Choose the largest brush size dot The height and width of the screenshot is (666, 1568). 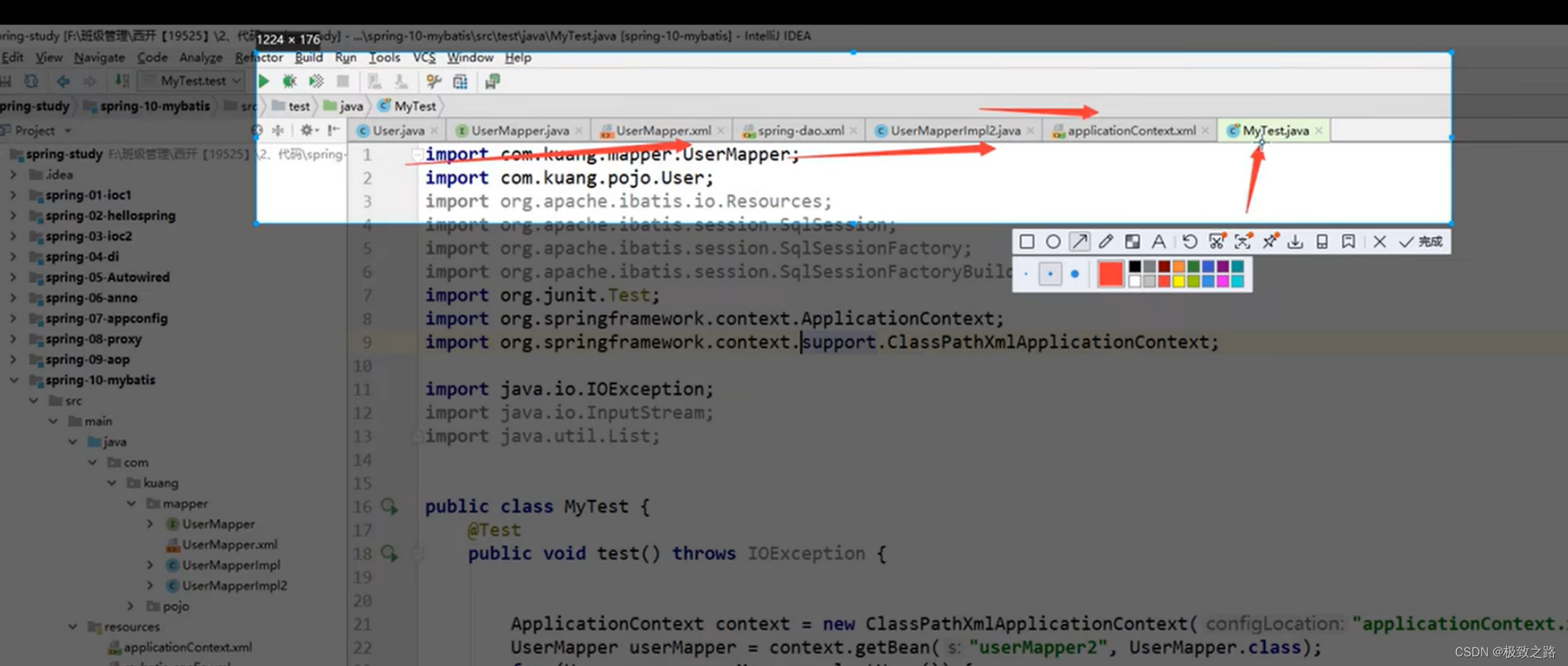[1075, 274]
